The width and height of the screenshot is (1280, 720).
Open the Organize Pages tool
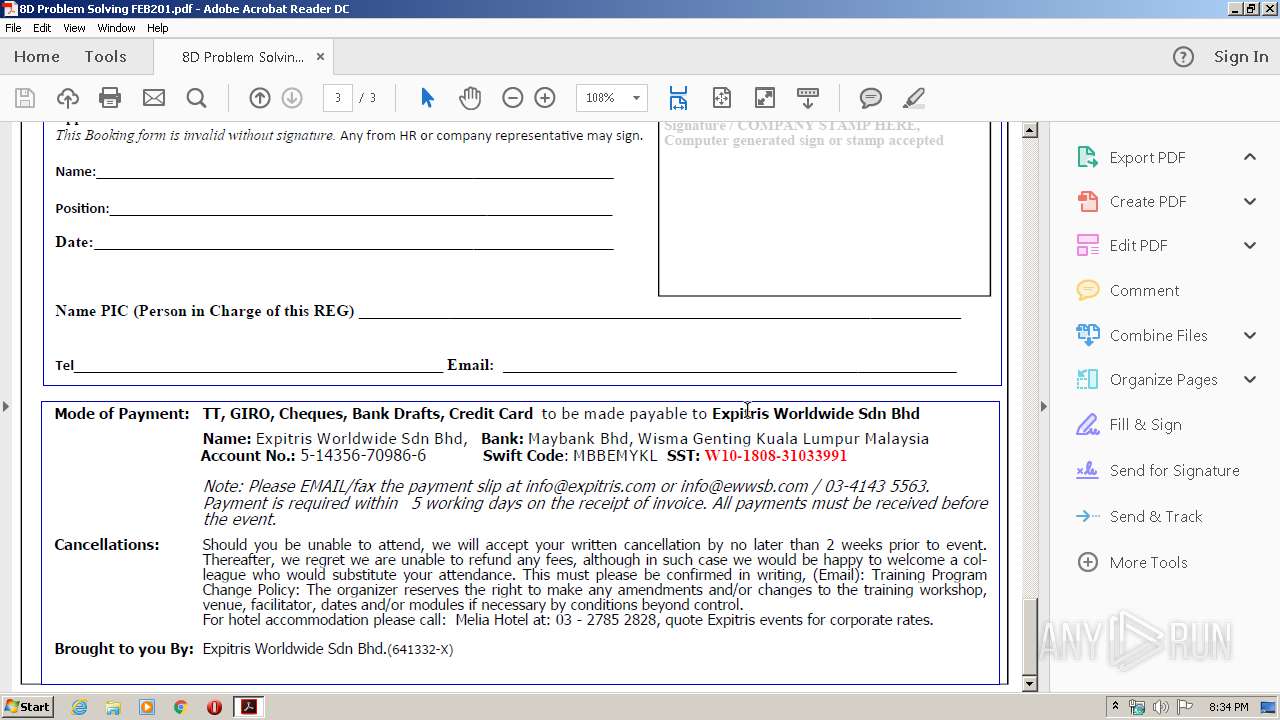pyautogui.click(x=1163, y=379)
